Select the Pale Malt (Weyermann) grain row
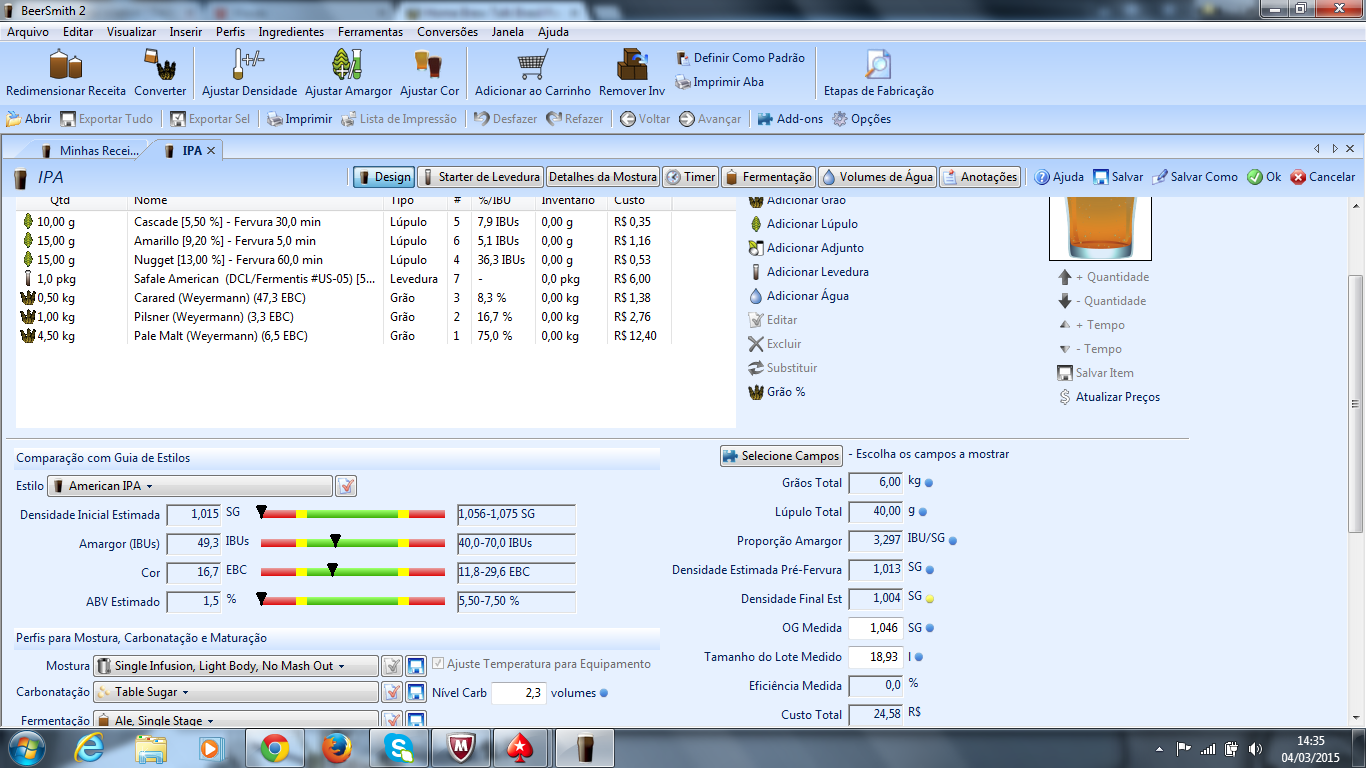The image size is (1366, 768). coord(345,336)
